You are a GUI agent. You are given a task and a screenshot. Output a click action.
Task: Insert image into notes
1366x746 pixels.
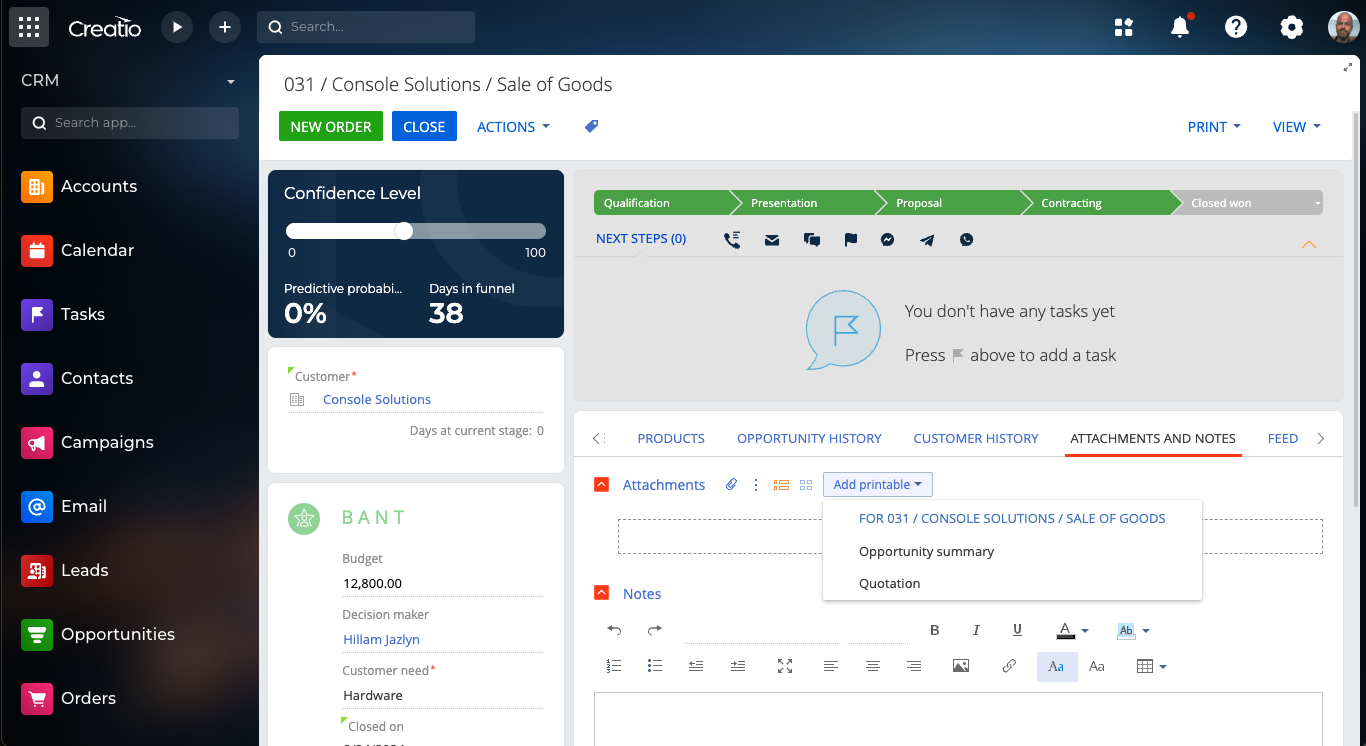pyautogui.click(x=961, y=666)
